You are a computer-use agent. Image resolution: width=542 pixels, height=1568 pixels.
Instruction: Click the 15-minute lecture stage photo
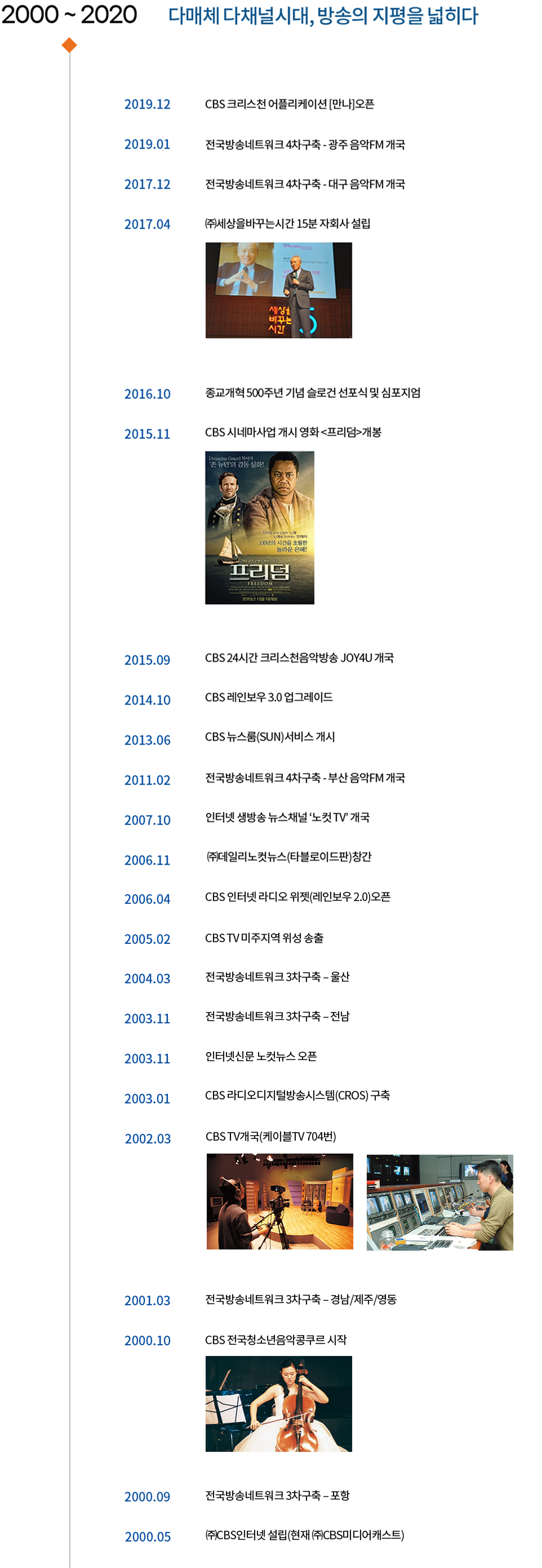pyautogui.click(x=278, y=290)
